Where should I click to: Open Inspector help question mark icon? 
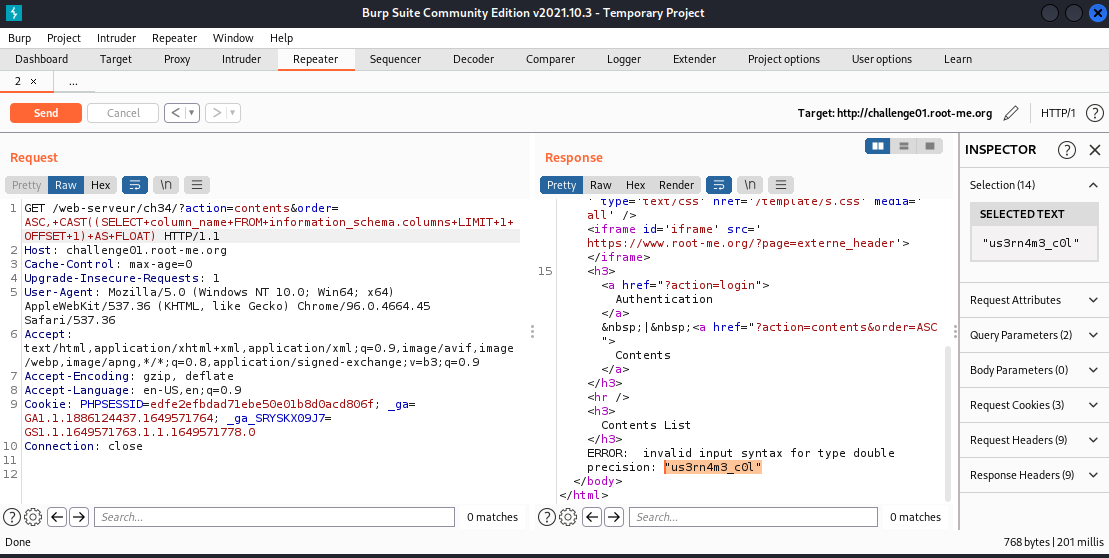point(1067,149)
